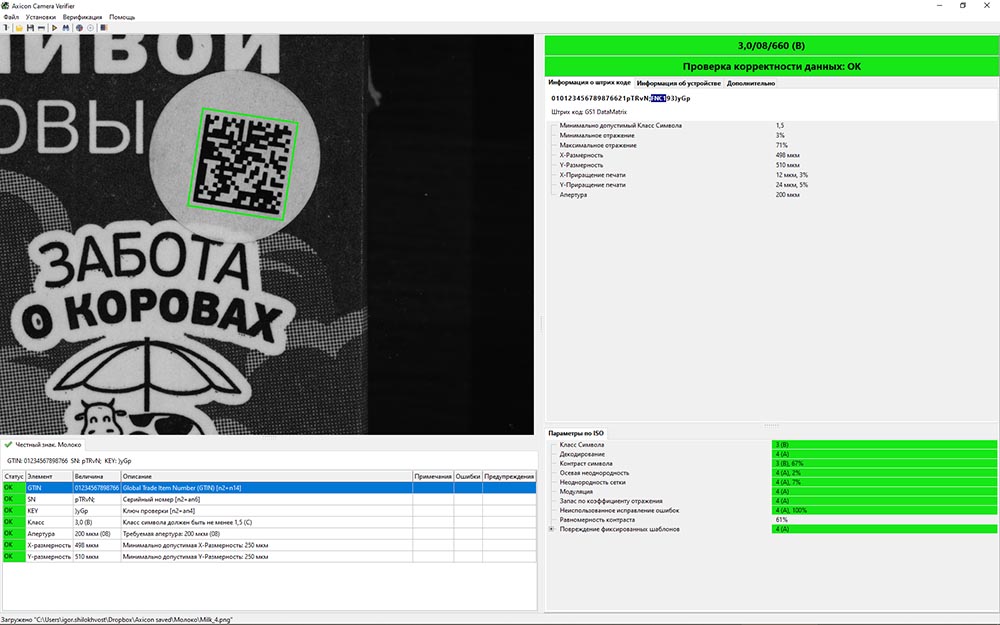Click the Axicon Camera Verifier app icon
This screenshot has width=1000, height=625.
click(x=5, y=6)
